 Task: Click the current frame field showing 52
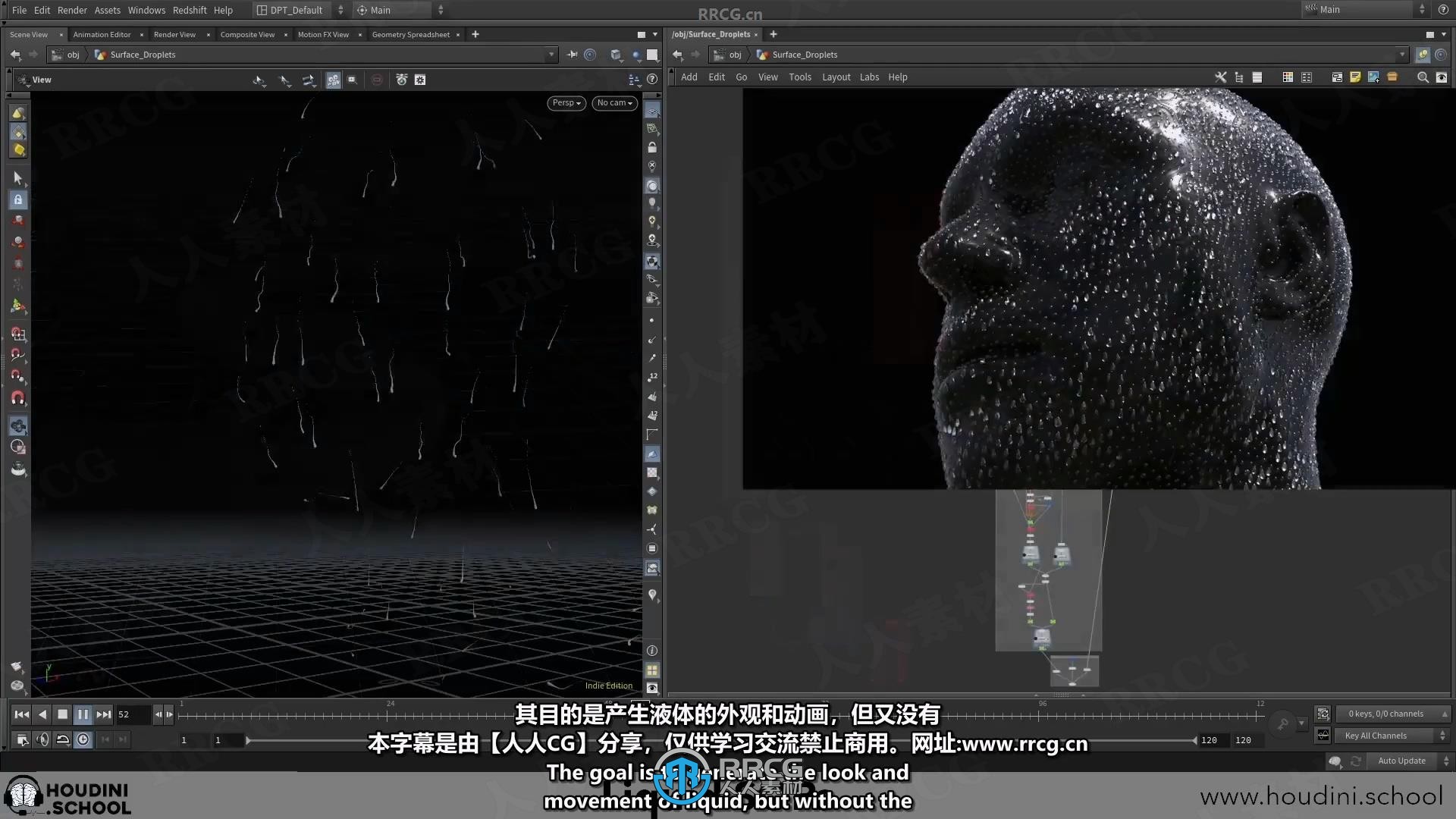click(x=133, y=714)
